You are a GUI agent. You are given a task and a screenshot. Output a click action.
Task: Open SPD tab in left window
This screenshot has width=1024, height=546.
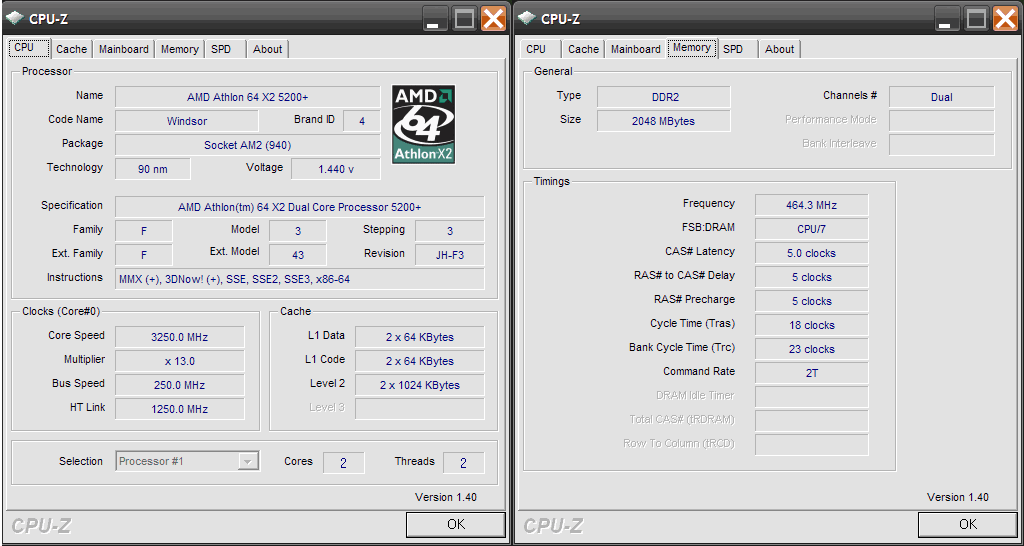(225, 50)
